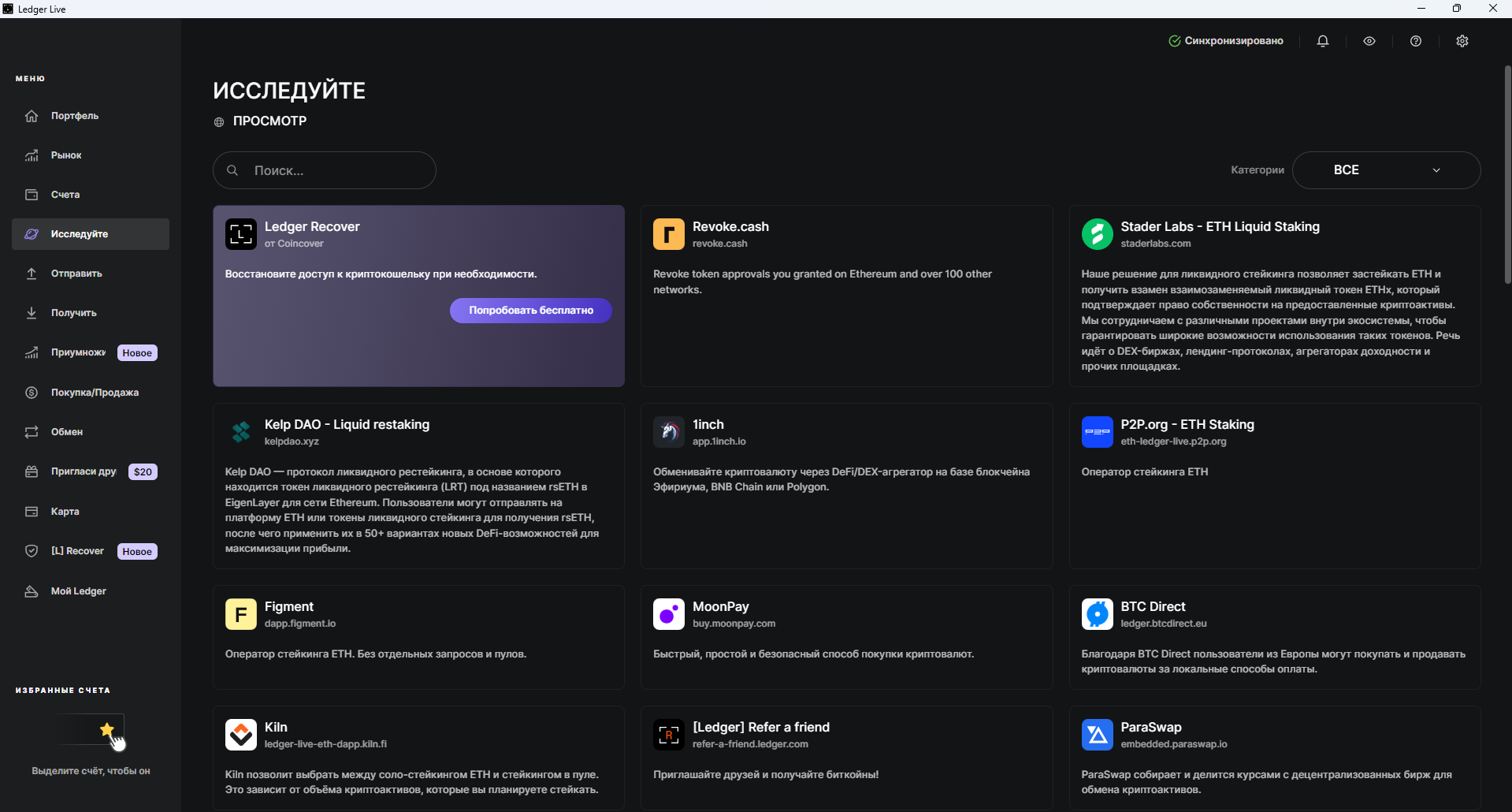The height and width of the screenshot is (812, 1512).
Task: Click the Покупка/Продажа dollar icon
Action: (32, 393)
